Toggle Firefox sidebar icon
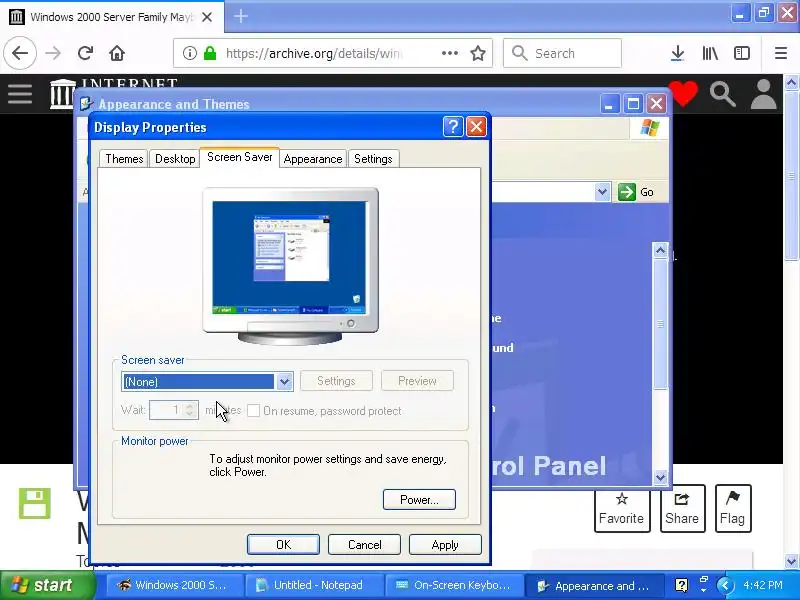Image resolution: width=800 pixels, height=600 pixels. click(x=742, y=53)
